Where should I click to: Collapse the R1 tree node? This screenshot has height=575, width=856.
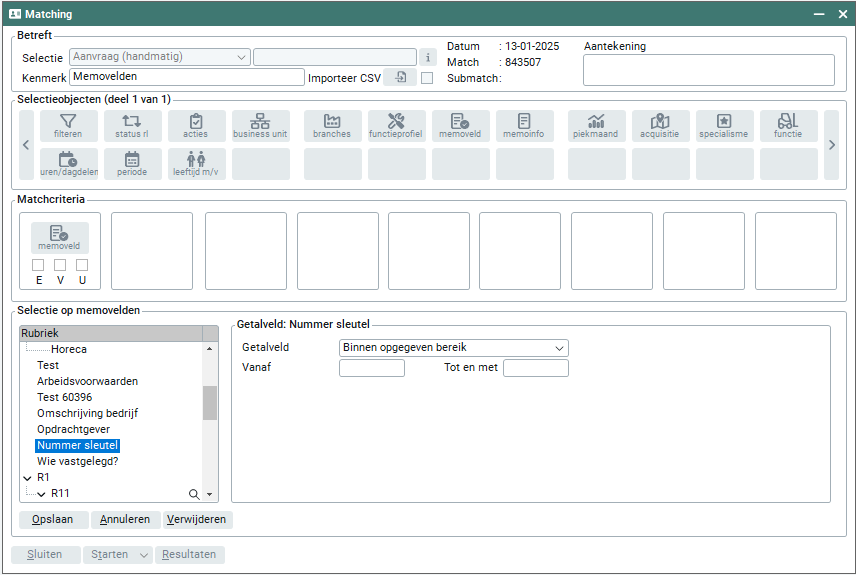(x=27, y=478)
